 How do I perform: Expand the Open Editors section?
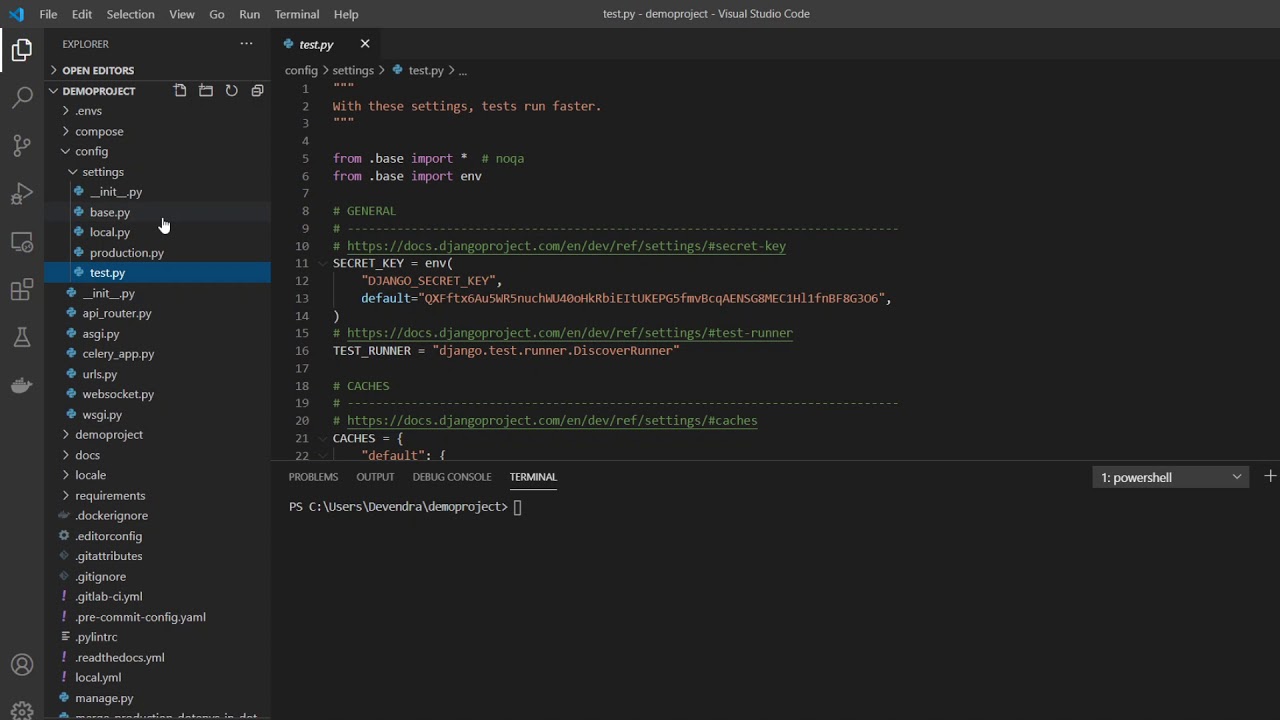[x=98, y=70]
